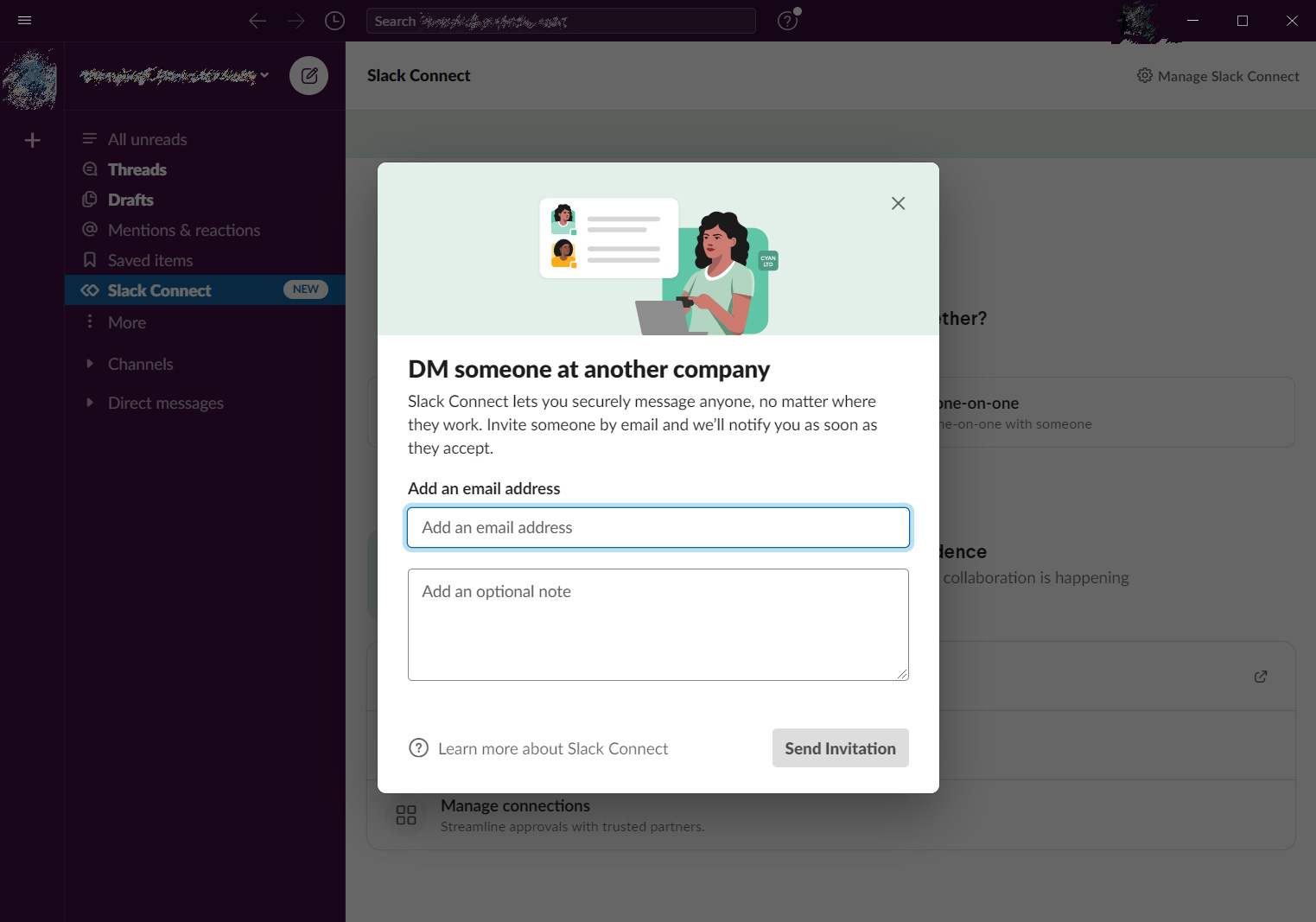Click the external link icon in the right card
Screen dimensions: 1316x922
pos(1261,677)
